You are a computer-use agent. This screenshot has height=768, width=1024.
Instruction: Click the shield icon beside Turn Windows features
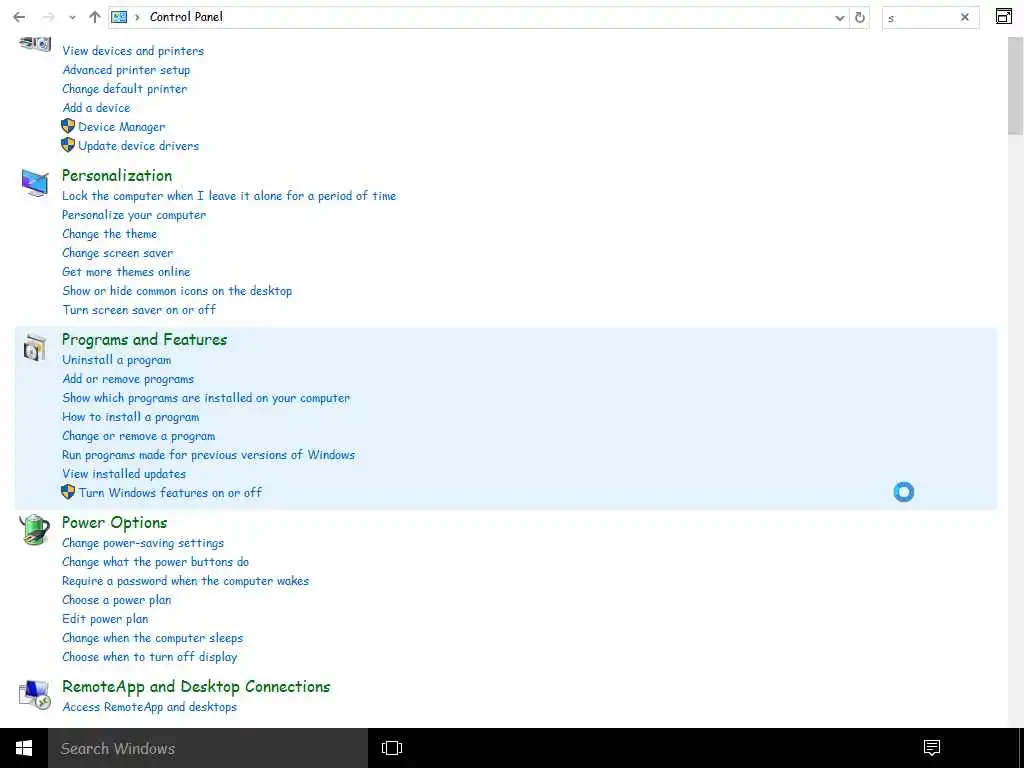click(68, 492)
